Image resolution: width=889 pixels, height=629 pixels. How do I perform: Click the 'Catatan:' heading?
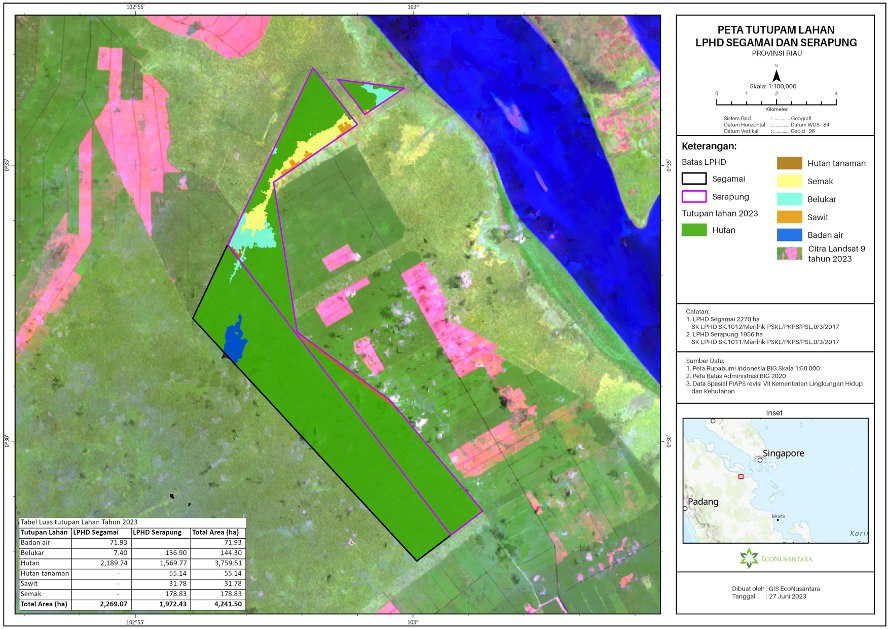tap(697, 311)
